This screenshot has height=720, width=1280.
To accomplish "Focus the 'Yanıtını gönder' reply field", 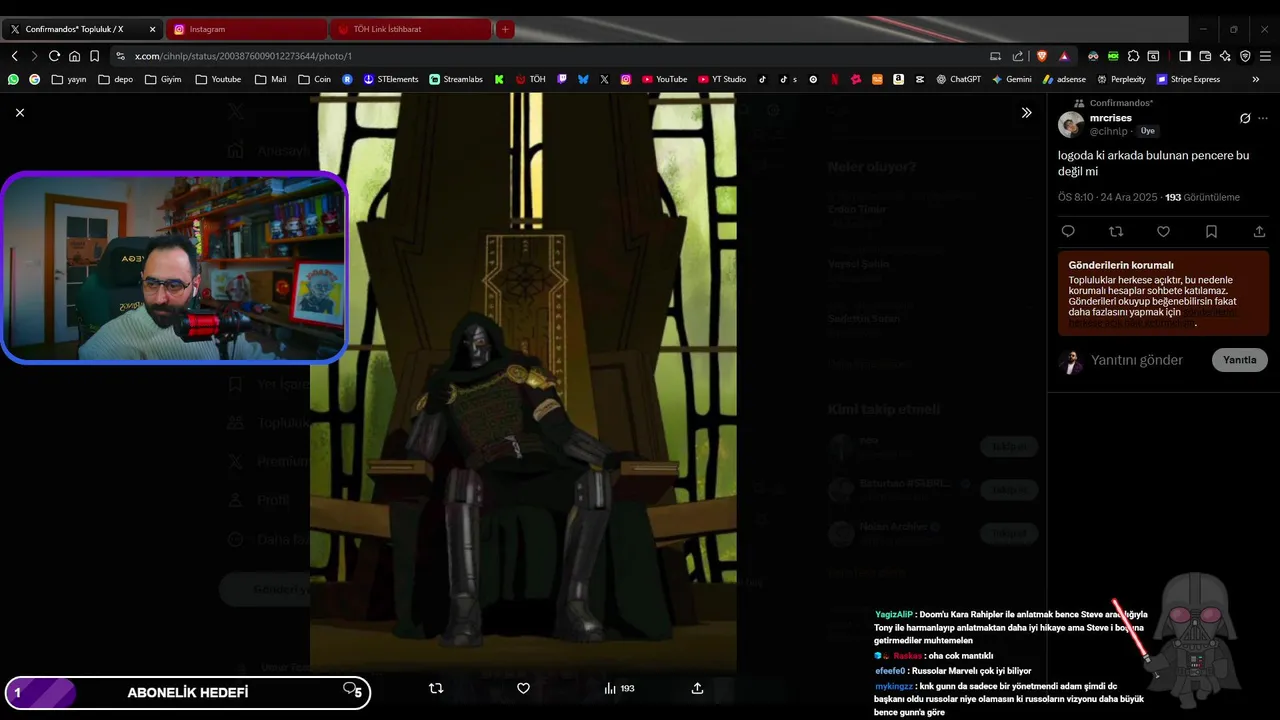I will tap(1137, 360).
